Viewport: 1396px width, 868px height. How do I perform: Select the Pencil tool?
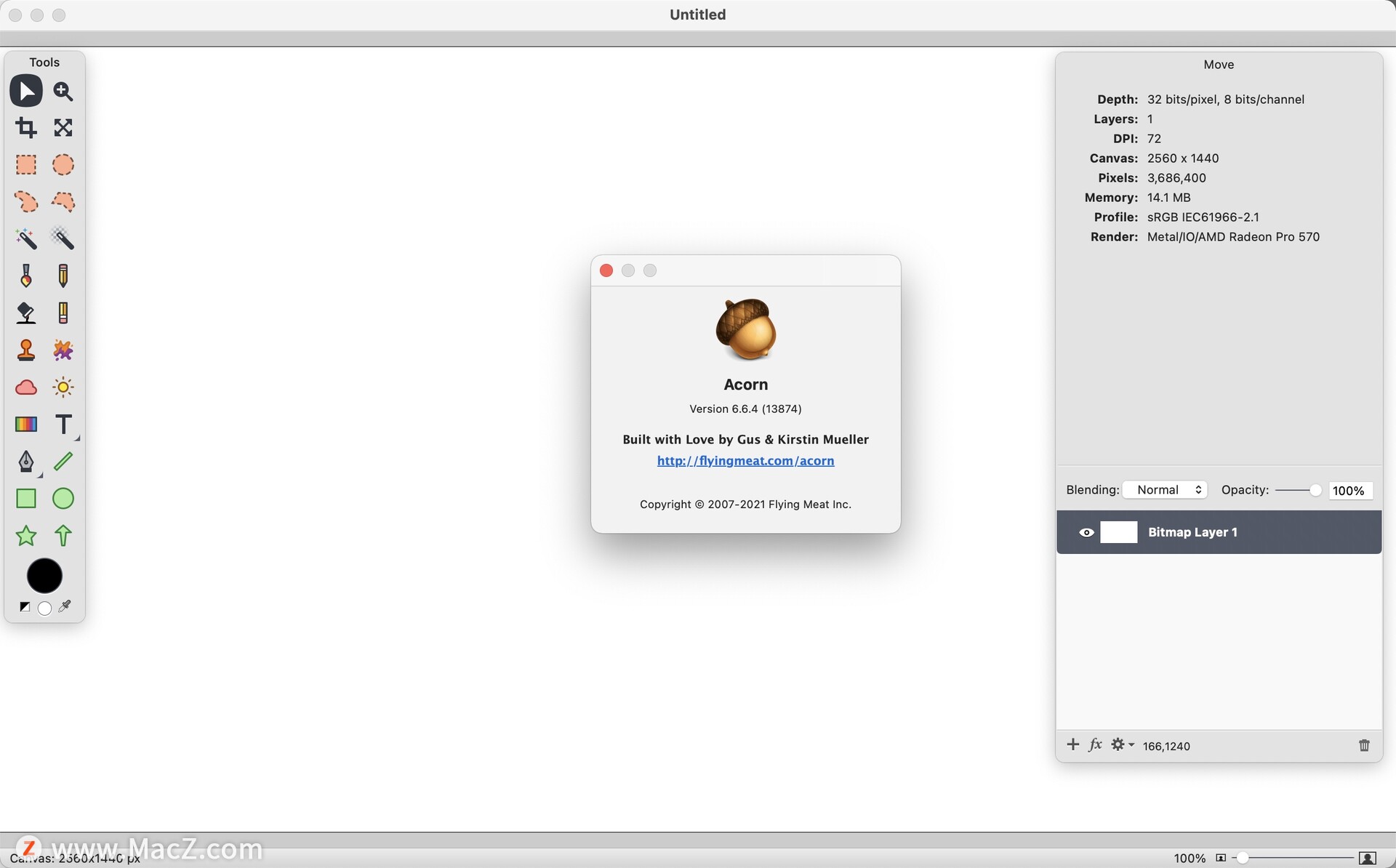(x=63, y=276)
